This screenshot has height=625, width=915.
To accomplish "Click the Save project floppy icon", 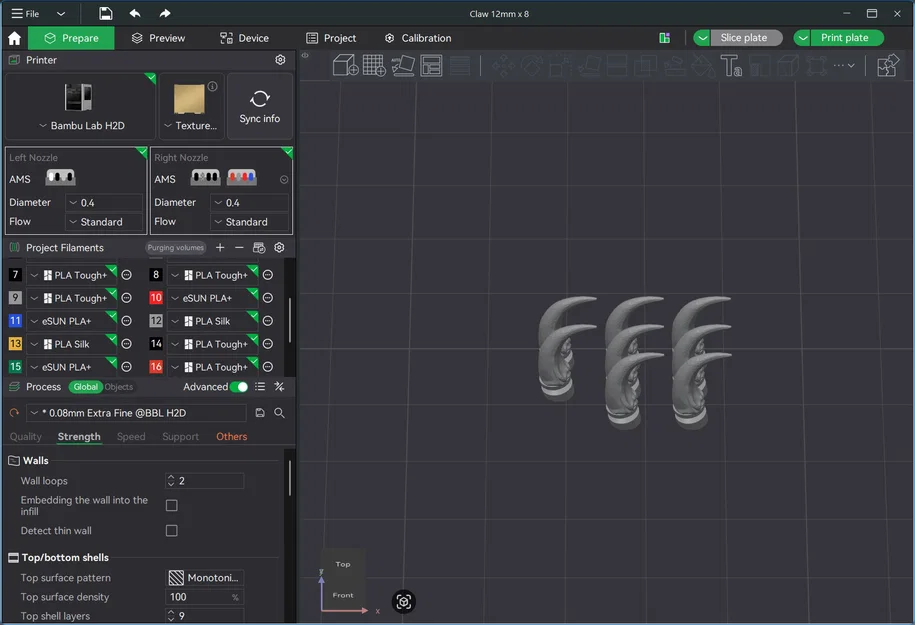I will pos(106,13).
